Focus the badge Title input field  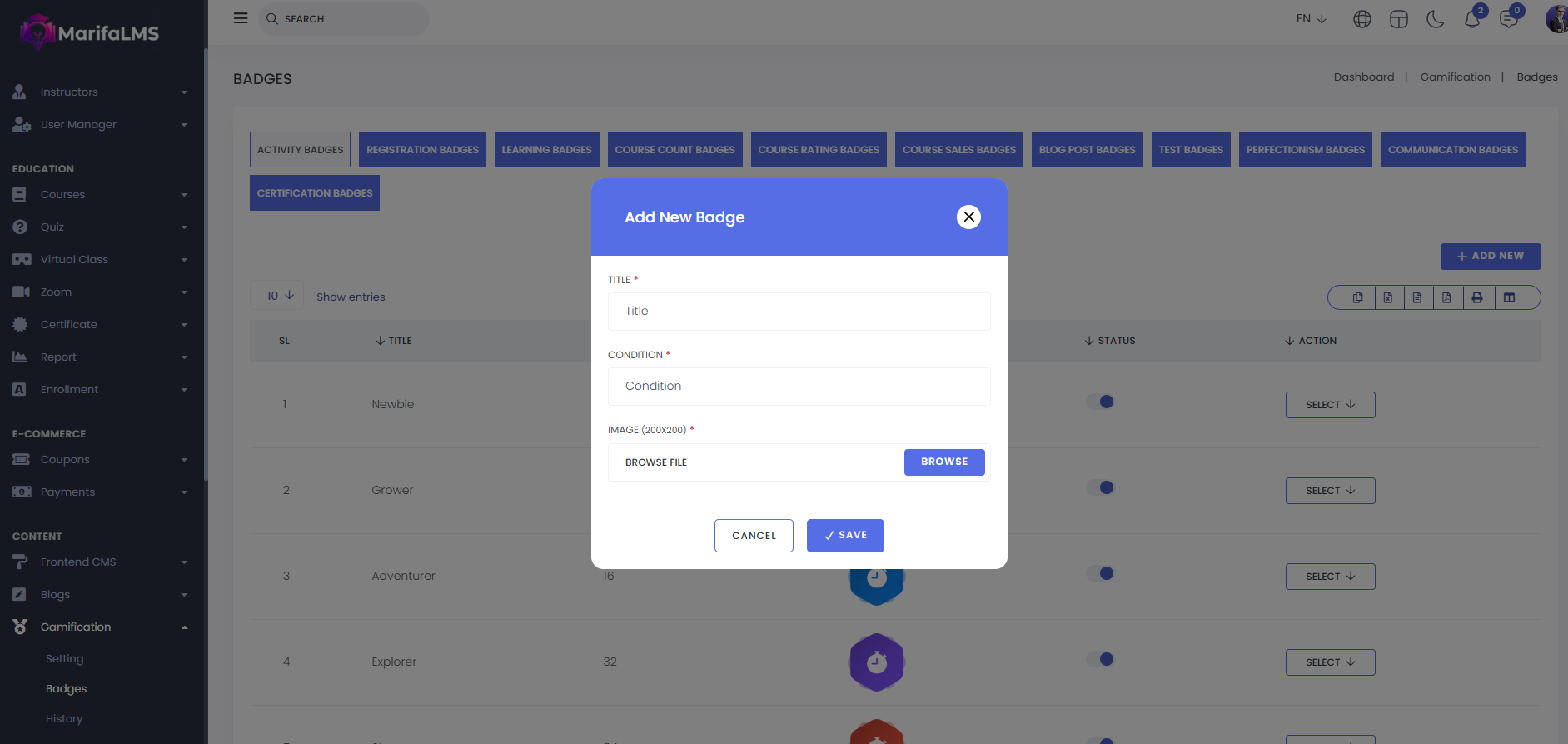pos(799,312)
